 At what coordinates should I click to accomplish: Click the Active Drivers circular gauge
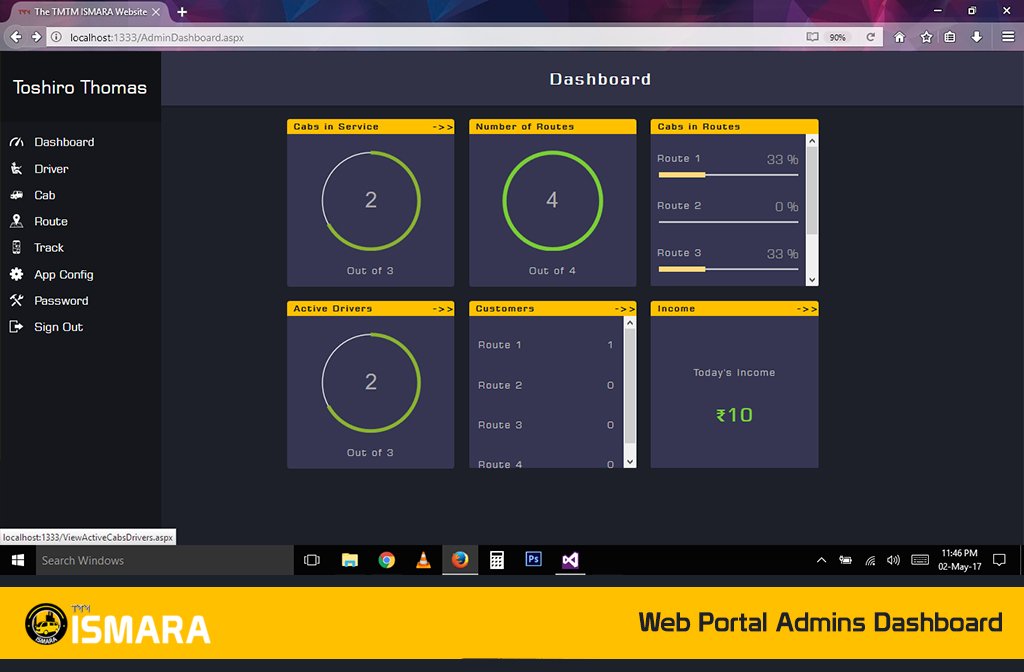click(371, 383)
